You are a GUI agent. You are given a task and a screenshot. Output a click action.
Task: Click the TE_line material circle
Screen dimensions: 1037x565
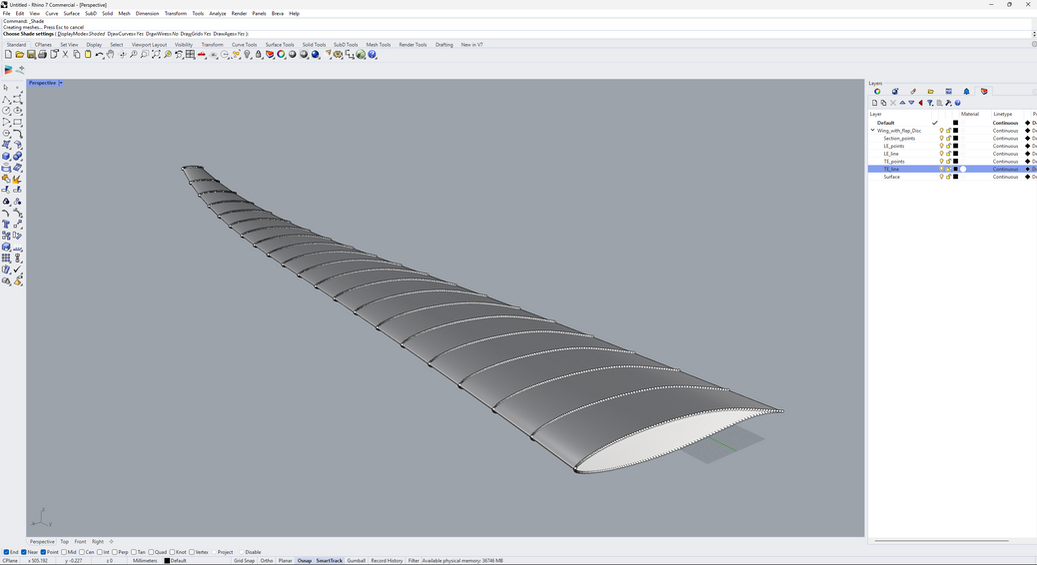[964, 169]
